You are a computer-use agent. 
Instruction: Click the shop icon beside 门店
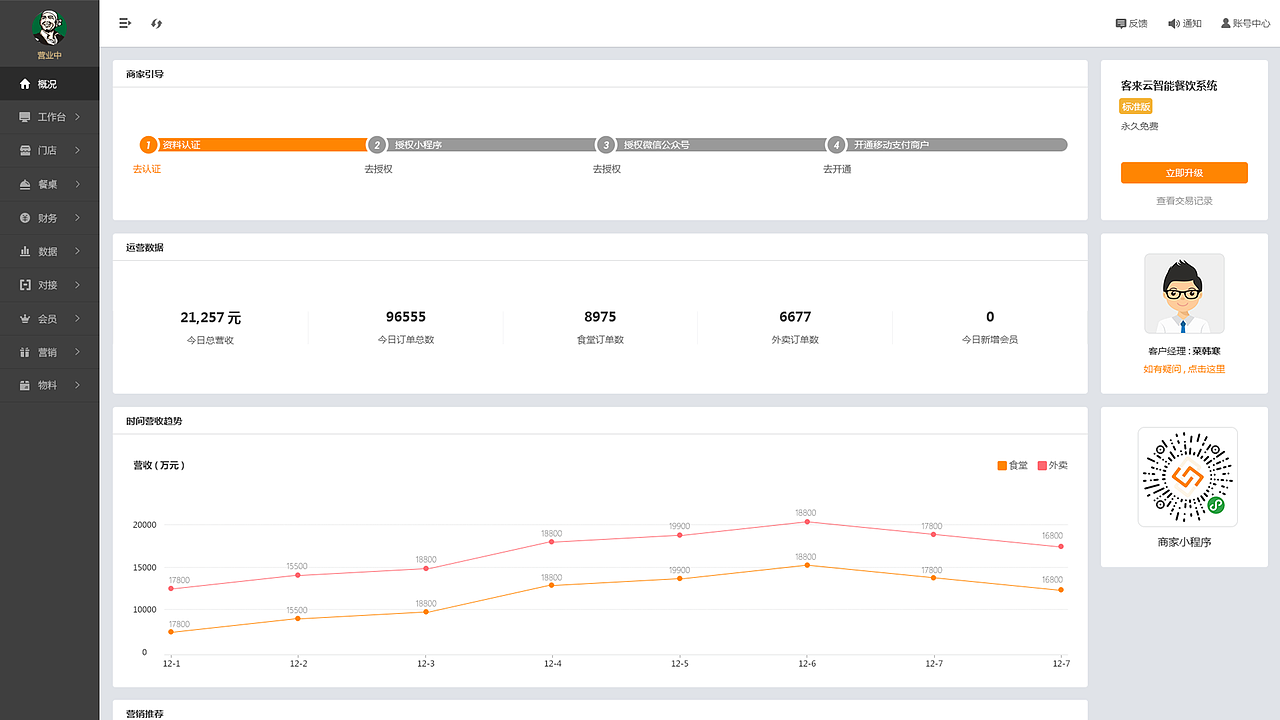[25, 151]
